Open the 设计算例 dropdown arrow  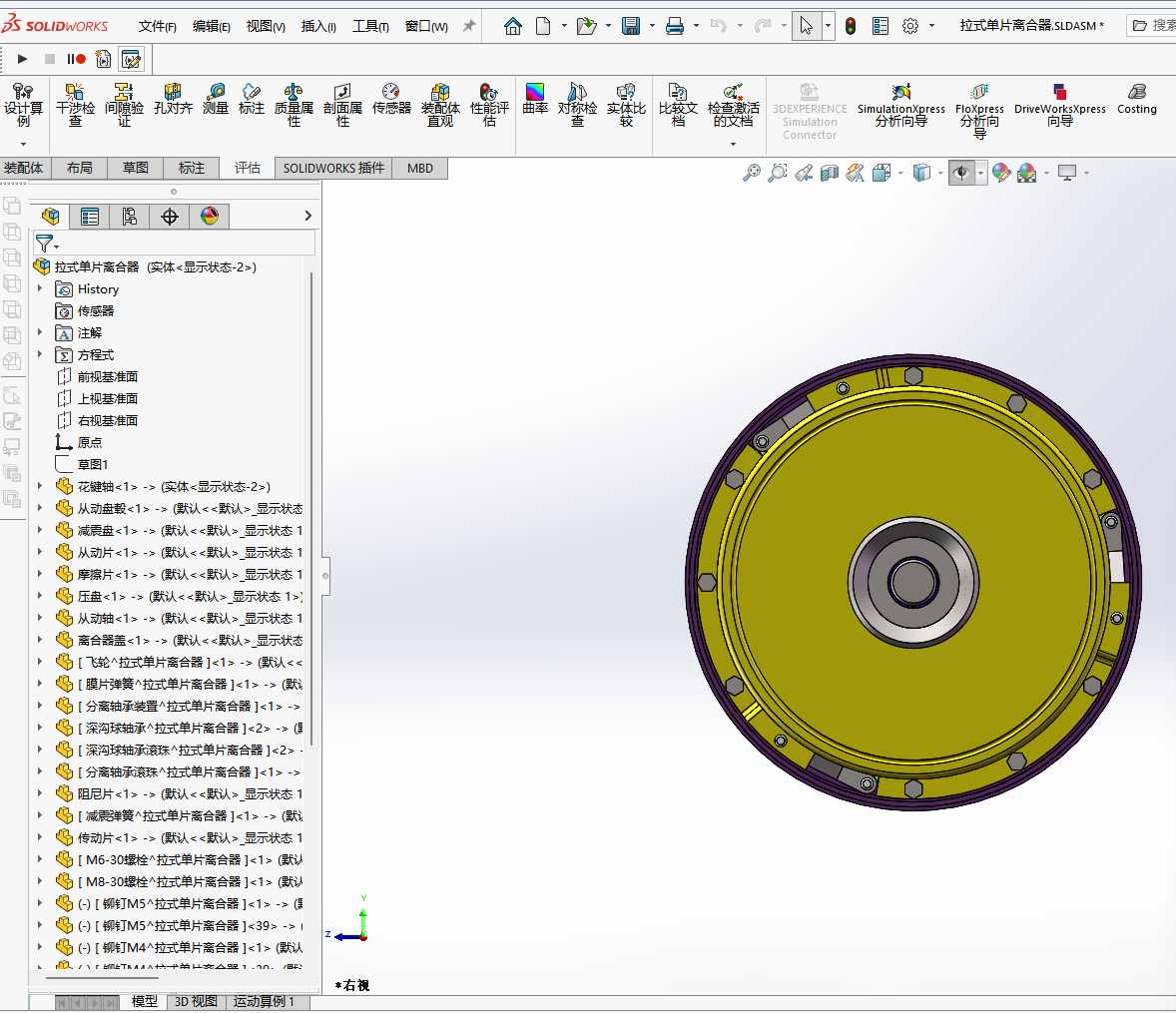(23, 145)
